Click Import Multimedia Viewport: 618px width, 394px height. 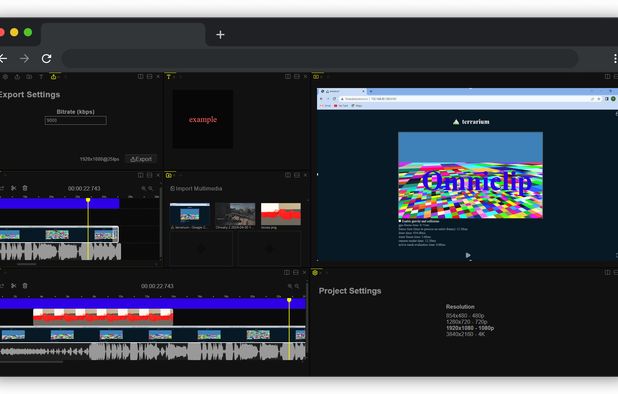pos(196,189)
